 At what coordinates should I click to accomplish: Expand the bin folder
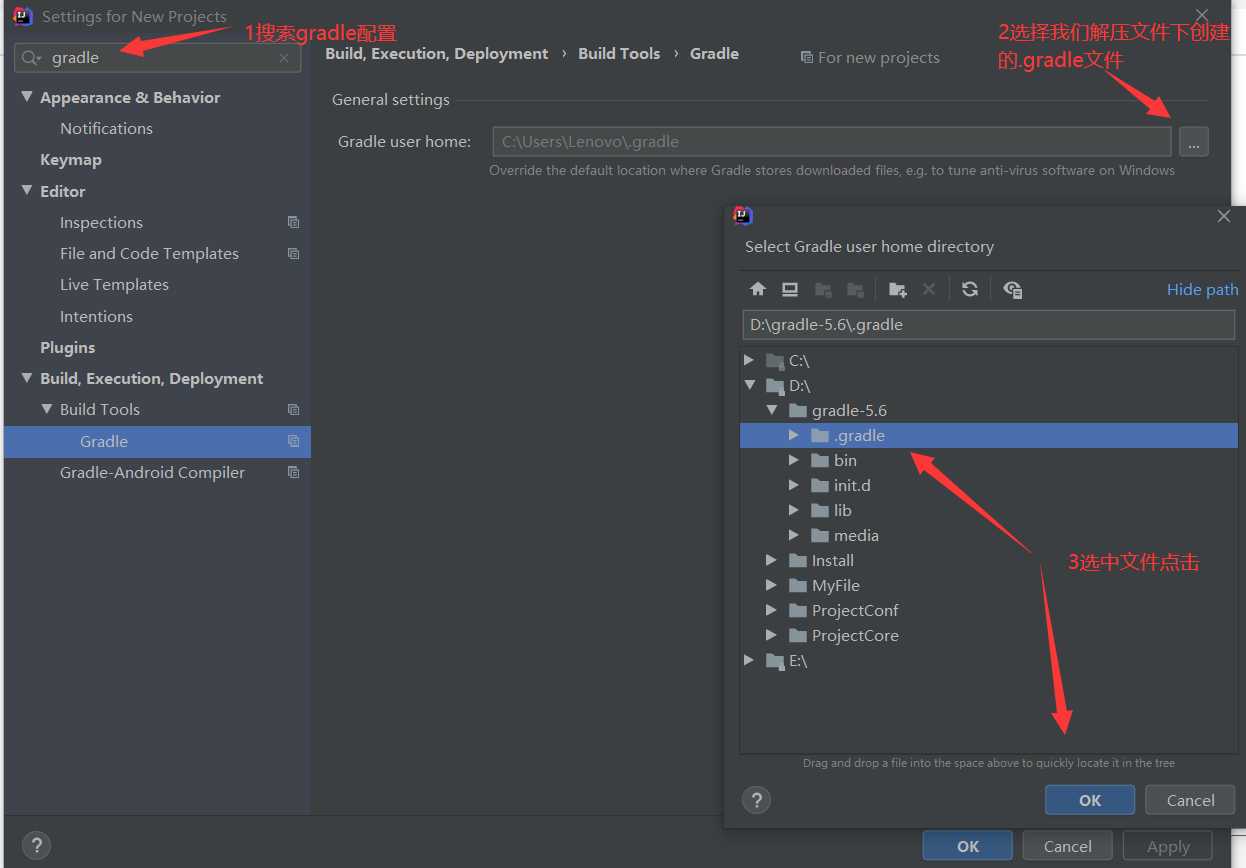(x=793, y=460)
